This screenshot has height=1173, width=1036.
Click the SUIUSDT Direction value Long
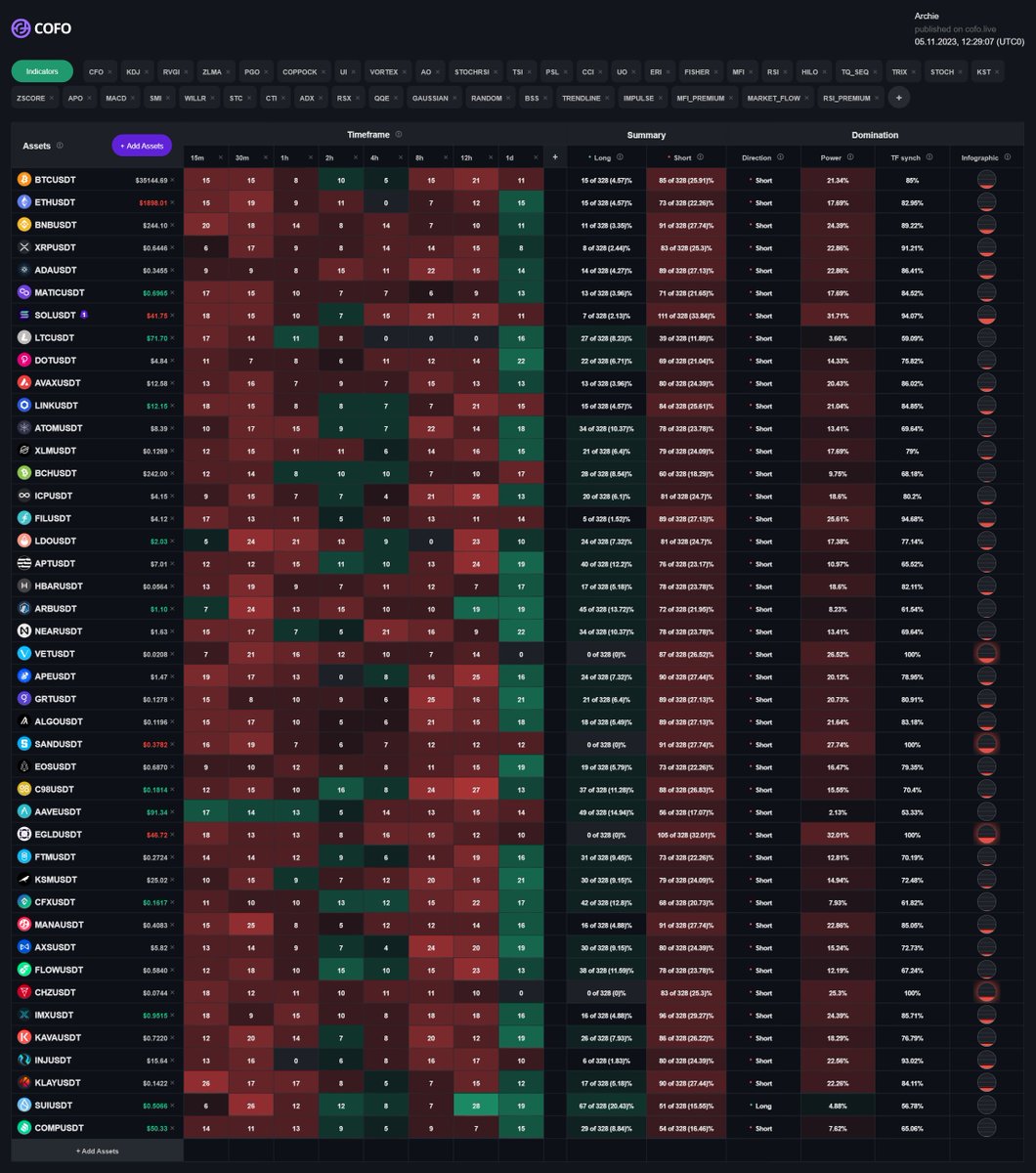click(x=763, y=1106)
